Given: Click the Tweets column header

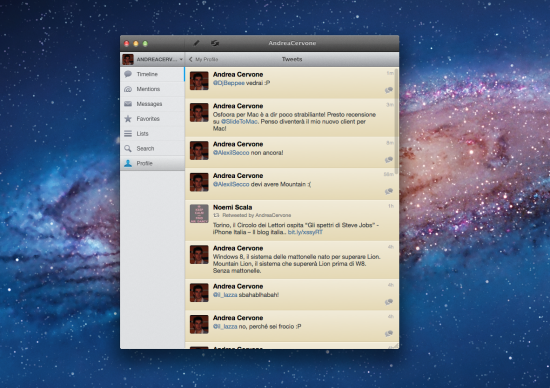Looking at the screenshot, I should [292, 59].
